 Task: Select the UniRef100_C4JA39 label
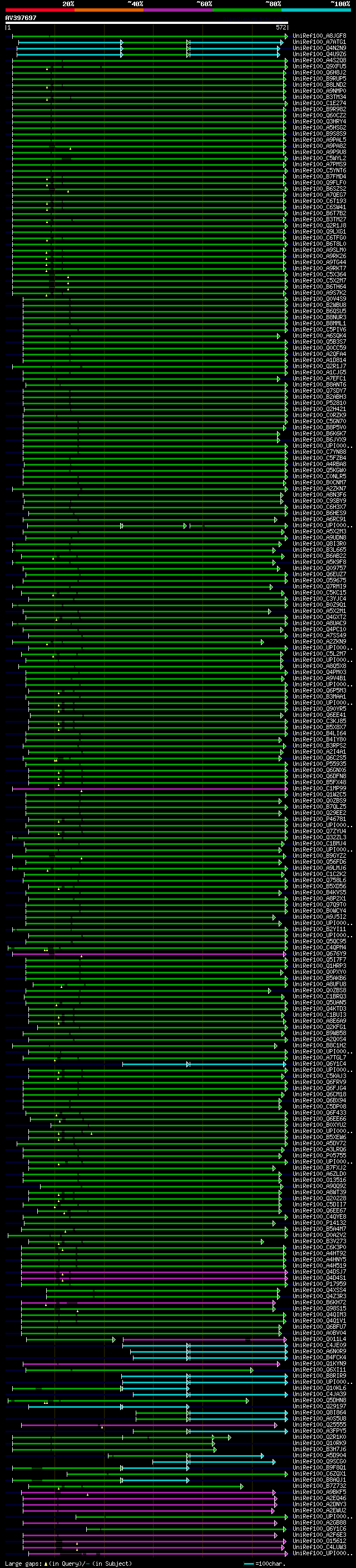click(x=319, y=1394)
